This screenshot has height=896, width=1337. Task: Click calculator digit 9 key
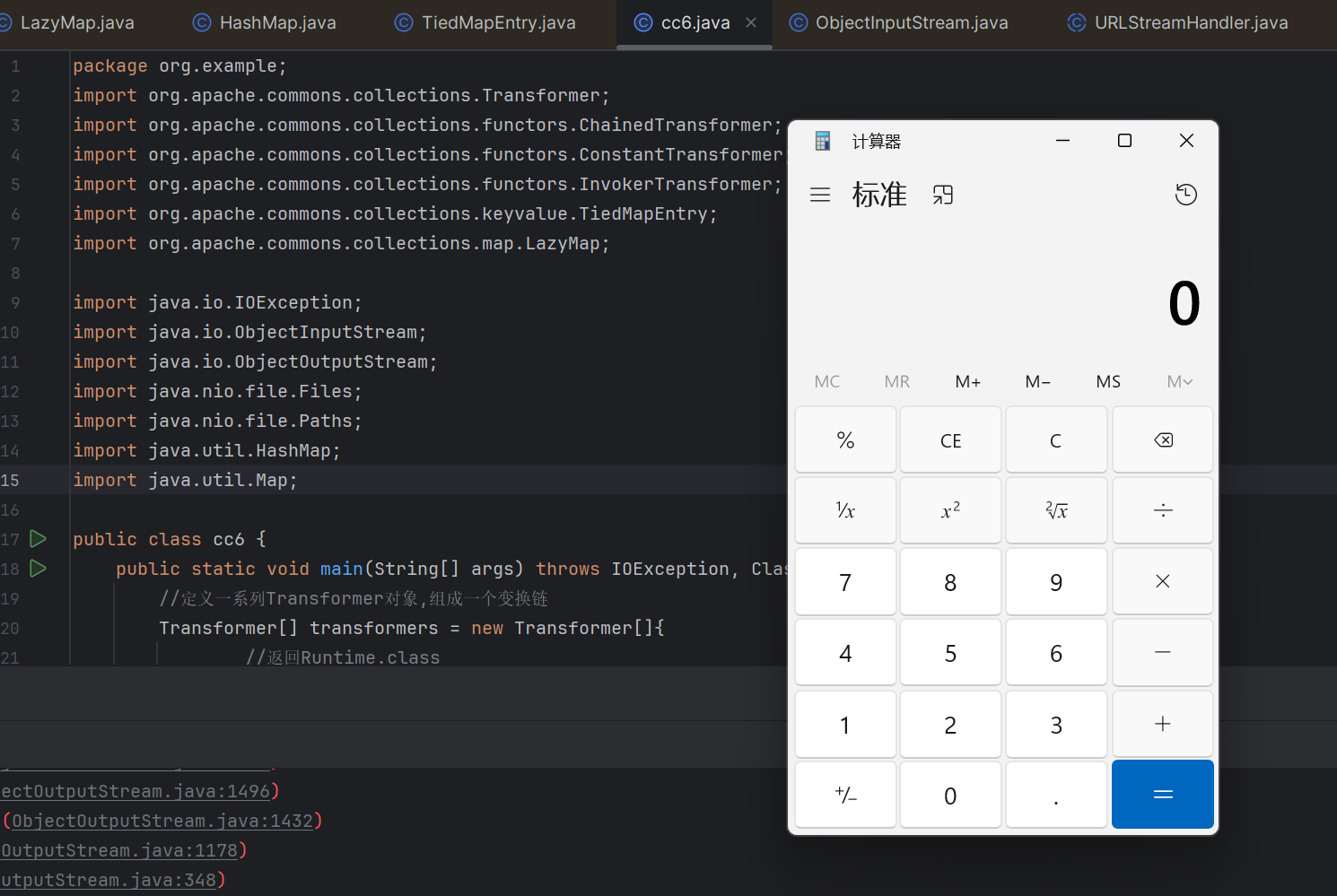point(1056,581)
